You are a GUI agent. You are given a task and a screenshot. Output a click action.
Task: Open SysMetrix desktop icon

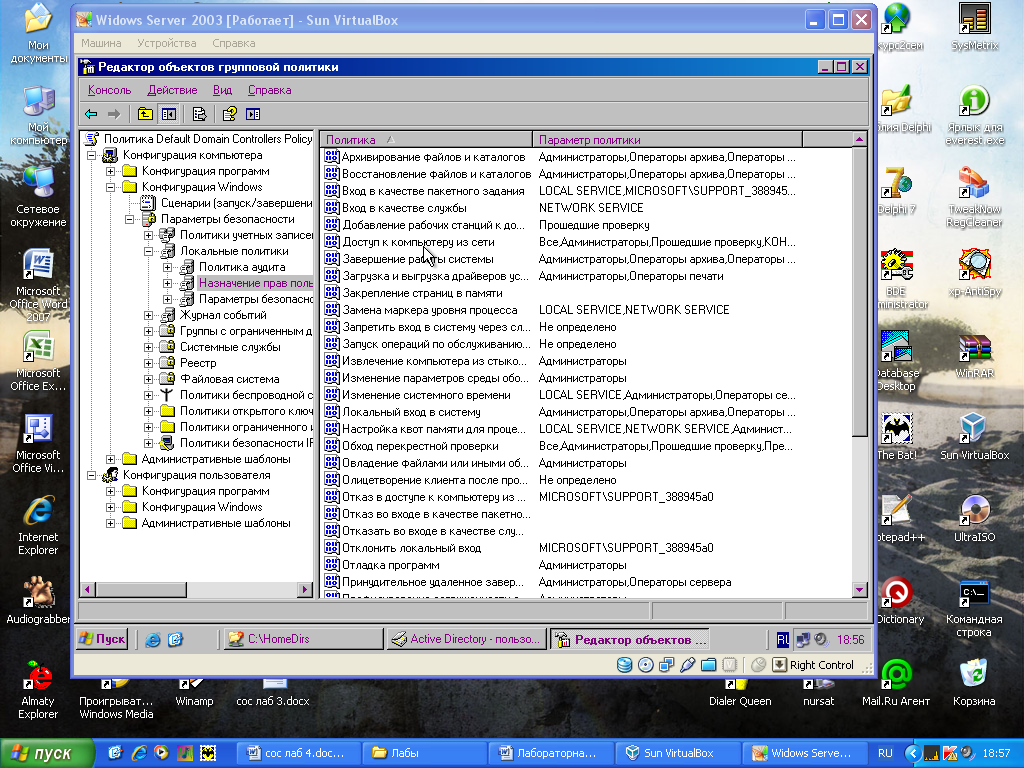click(974, 27)
